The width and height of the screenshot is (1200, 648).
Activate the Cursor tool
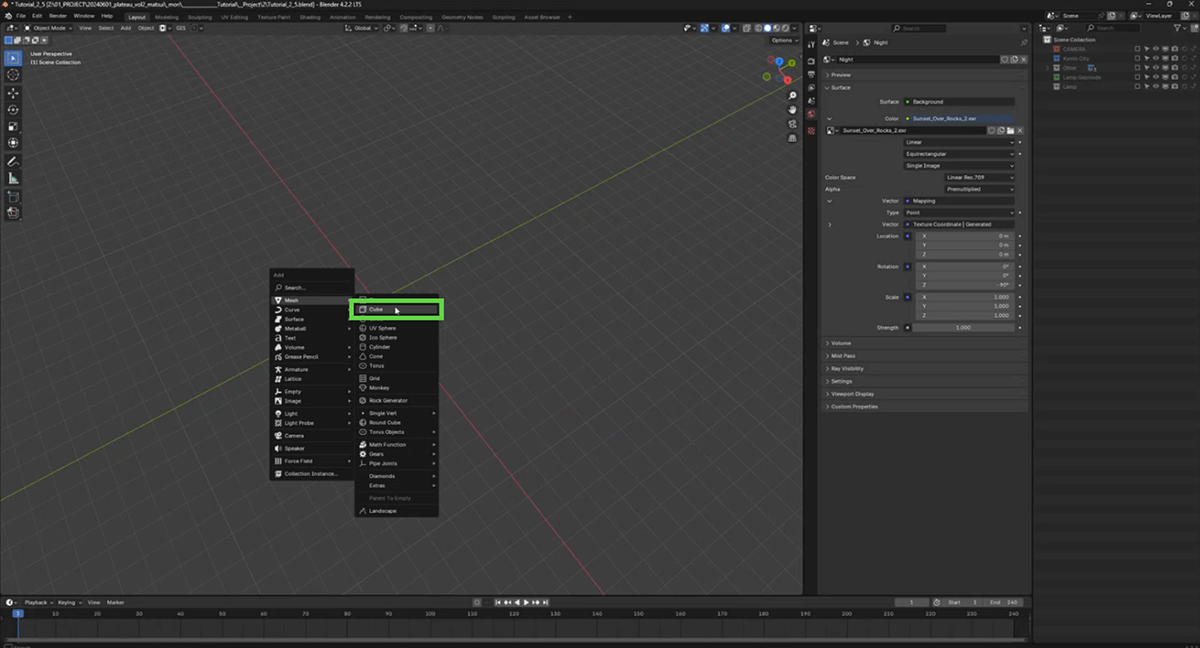tap(13, 75)
